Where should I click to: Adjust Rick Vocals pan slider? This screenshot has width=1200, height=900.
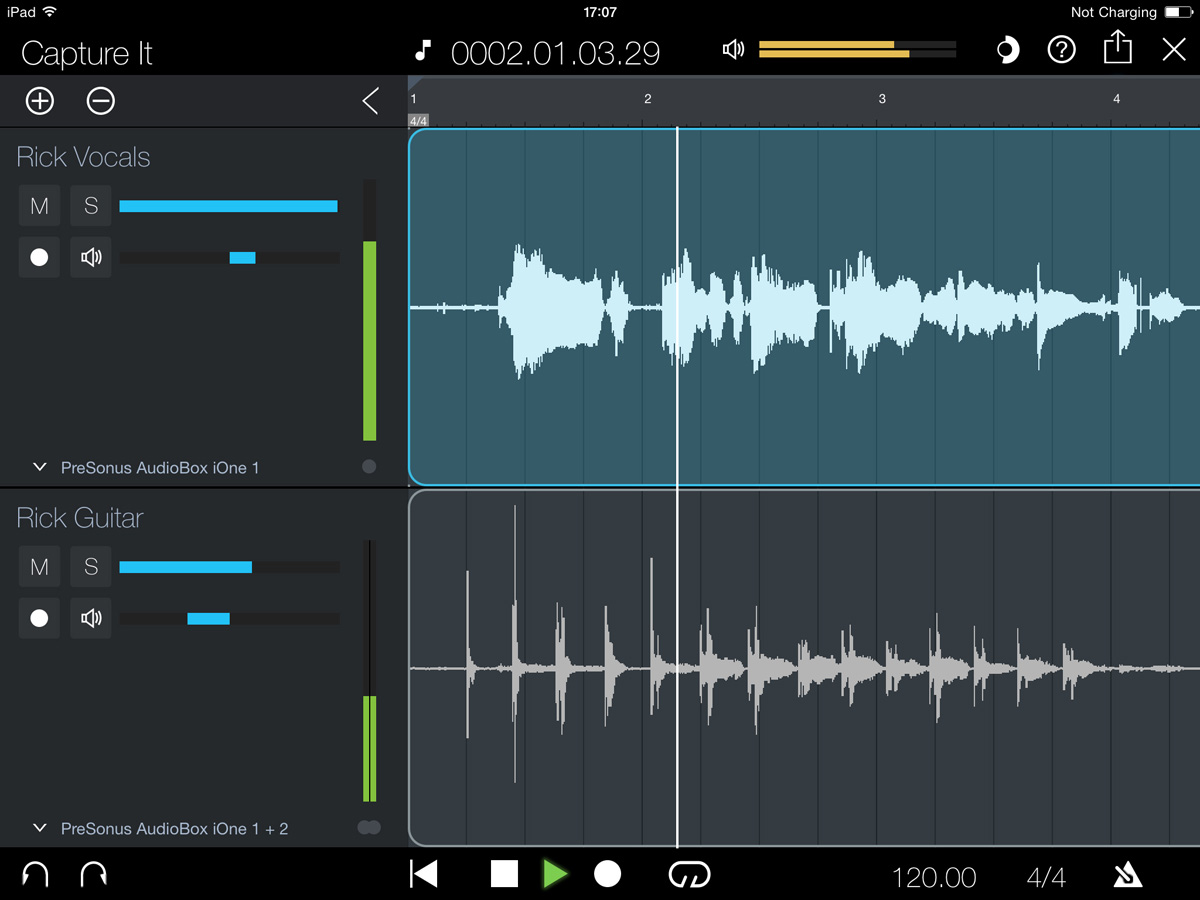point(229,258)
